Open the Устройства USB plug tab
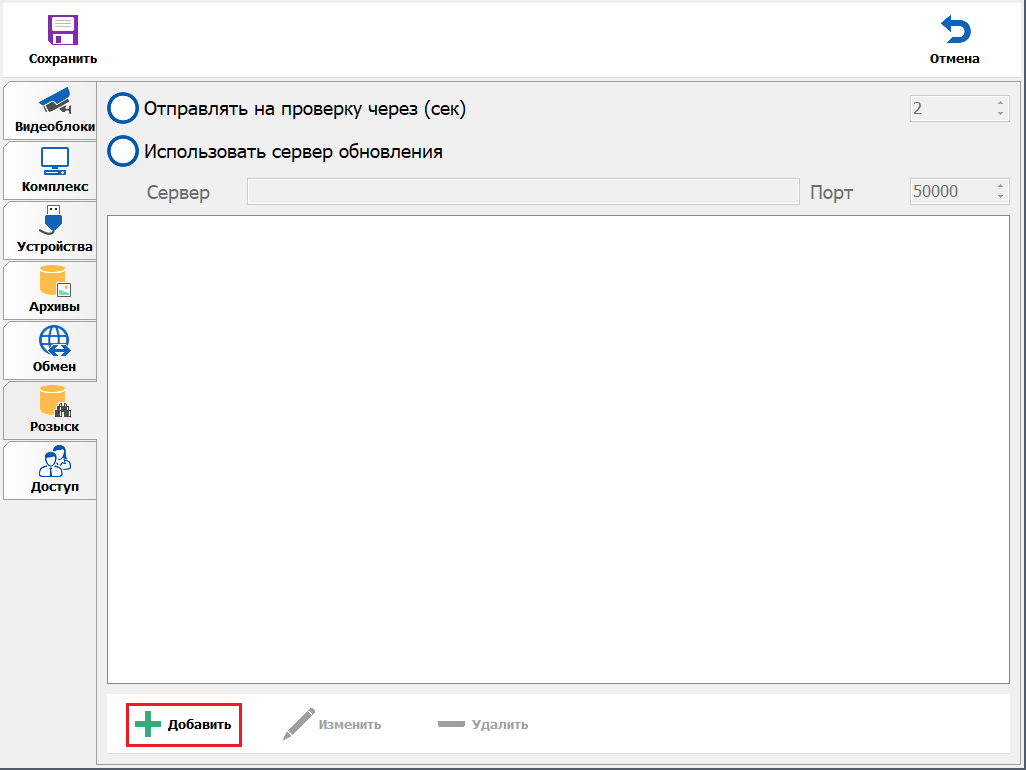 tap(54, 230)
